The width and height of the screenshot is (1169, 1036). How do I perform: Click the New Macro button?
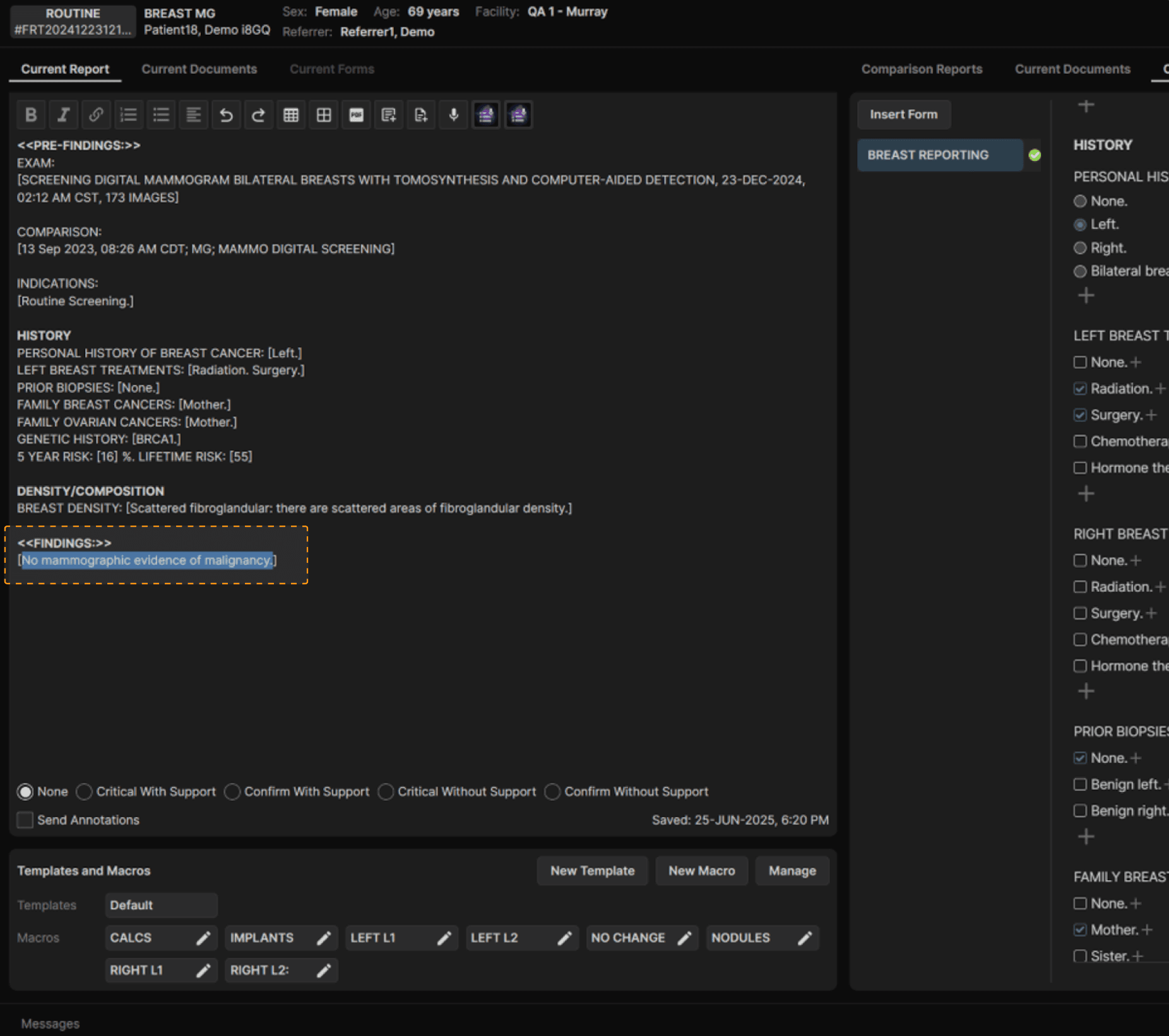point(702,871)
